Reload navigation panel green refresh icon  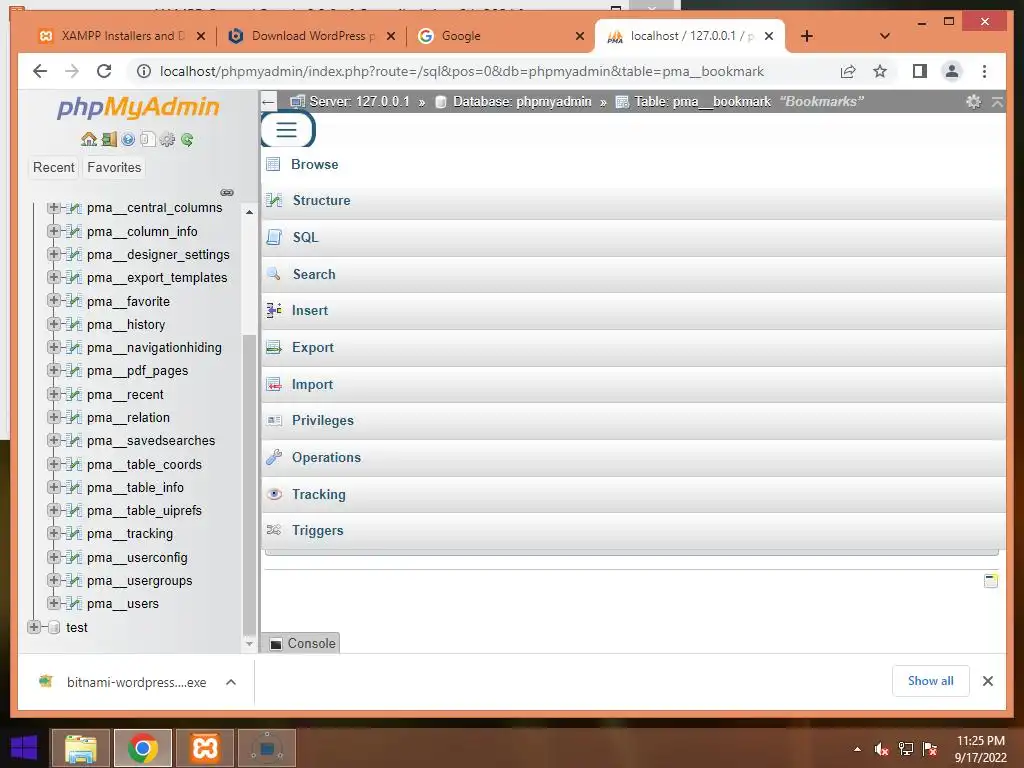pos(187,139)
